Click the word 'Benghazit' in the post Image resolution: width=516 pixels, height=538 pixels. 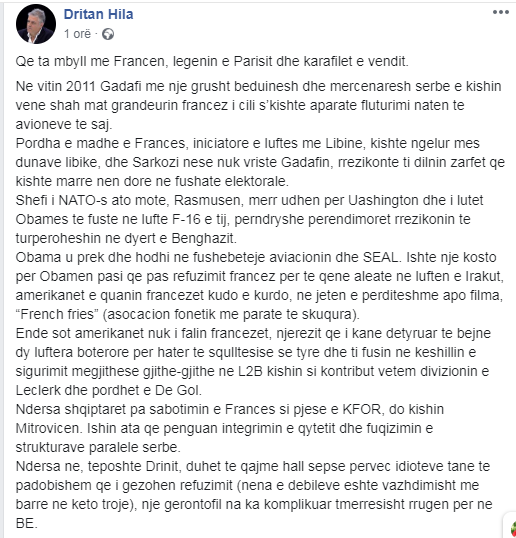point(202,238)
